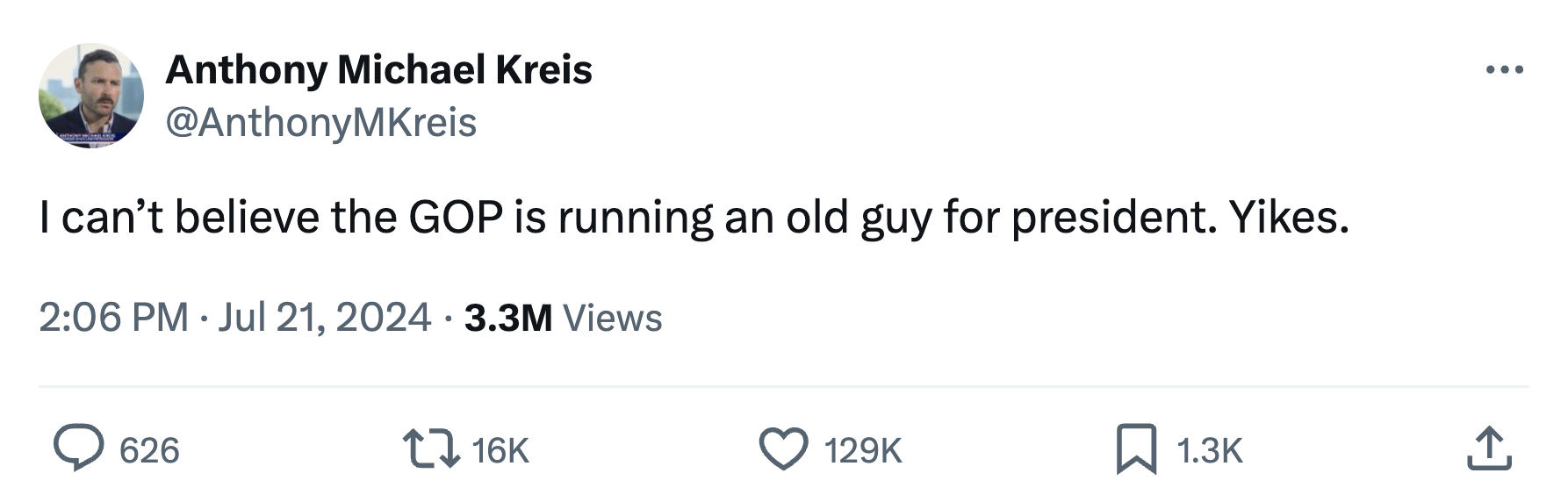This screenshot has width=1568, height=502.
Task: Visit the @AnthonyMKreis handle link
Action: coord(320,123)
